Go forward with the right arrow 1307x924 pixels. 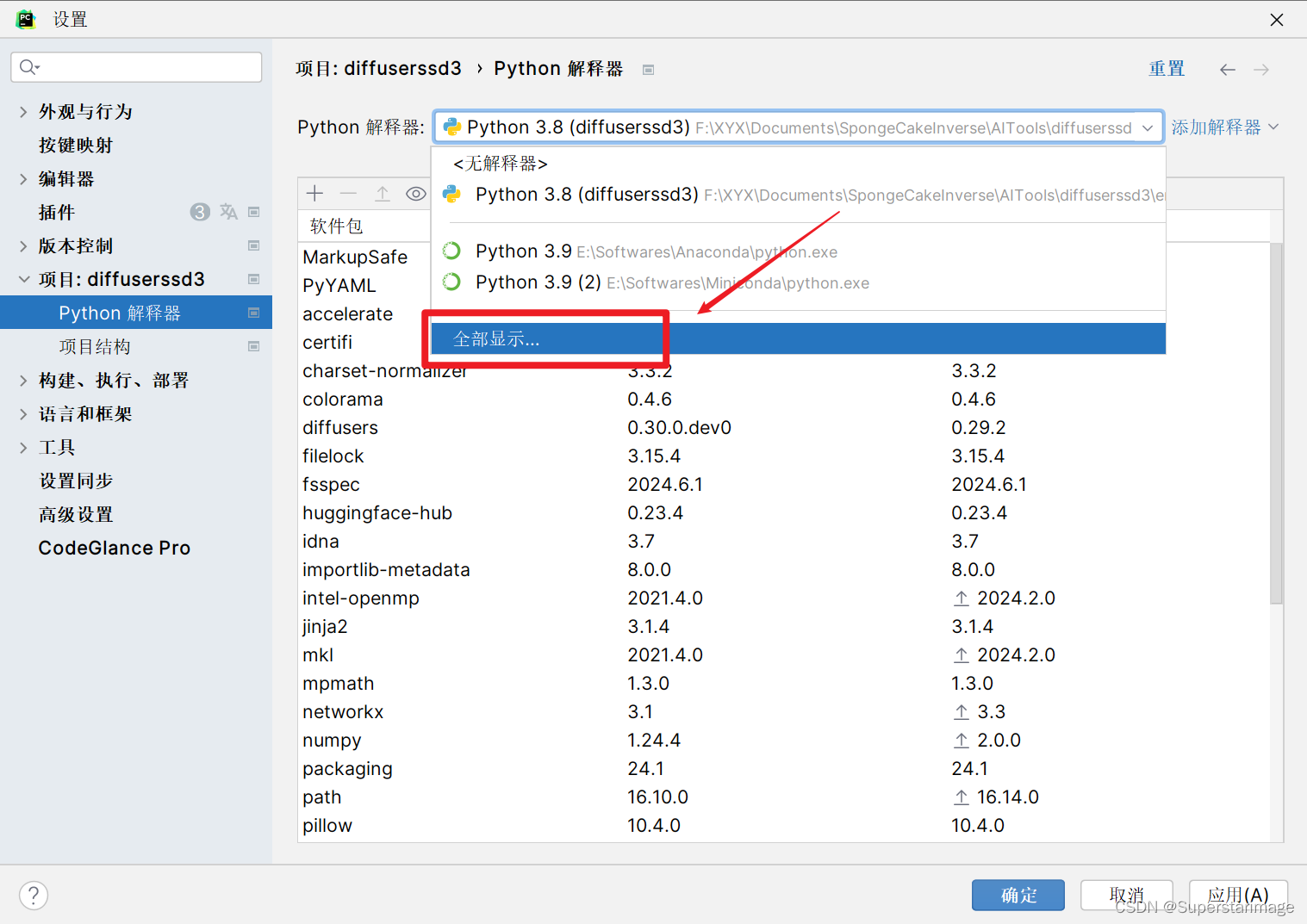(x=1261, y=70)
